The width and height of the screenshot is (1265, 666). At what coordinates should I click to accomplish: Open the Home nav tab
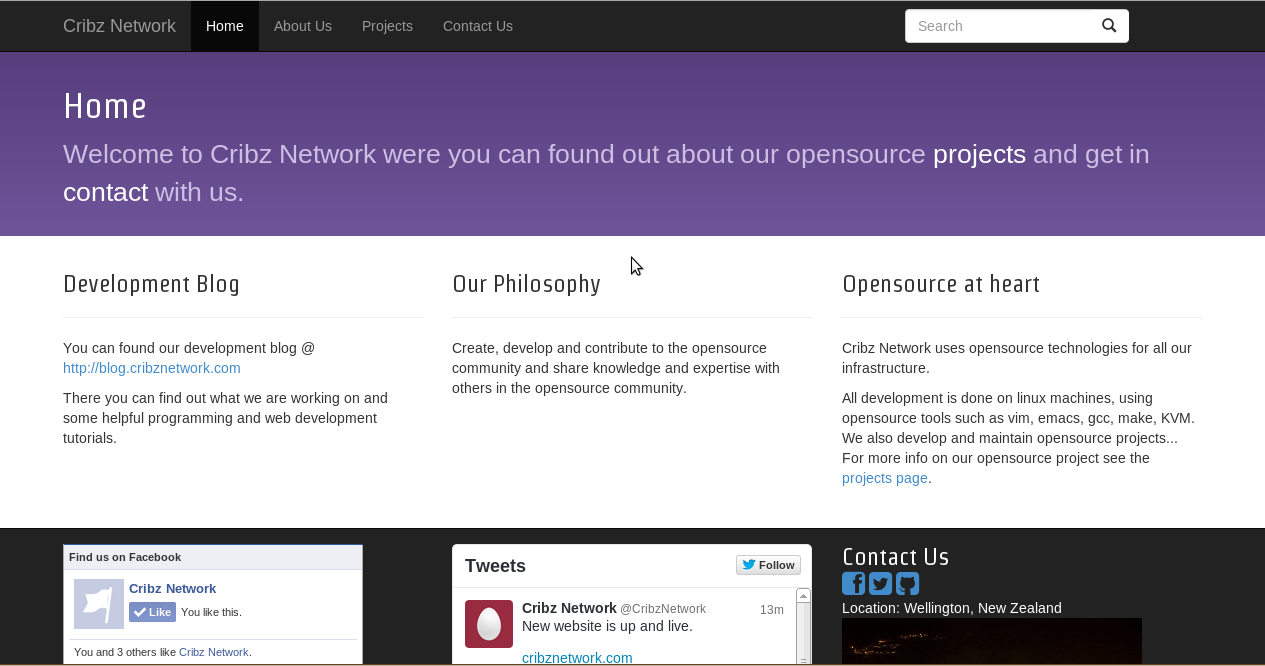point(225,26)
